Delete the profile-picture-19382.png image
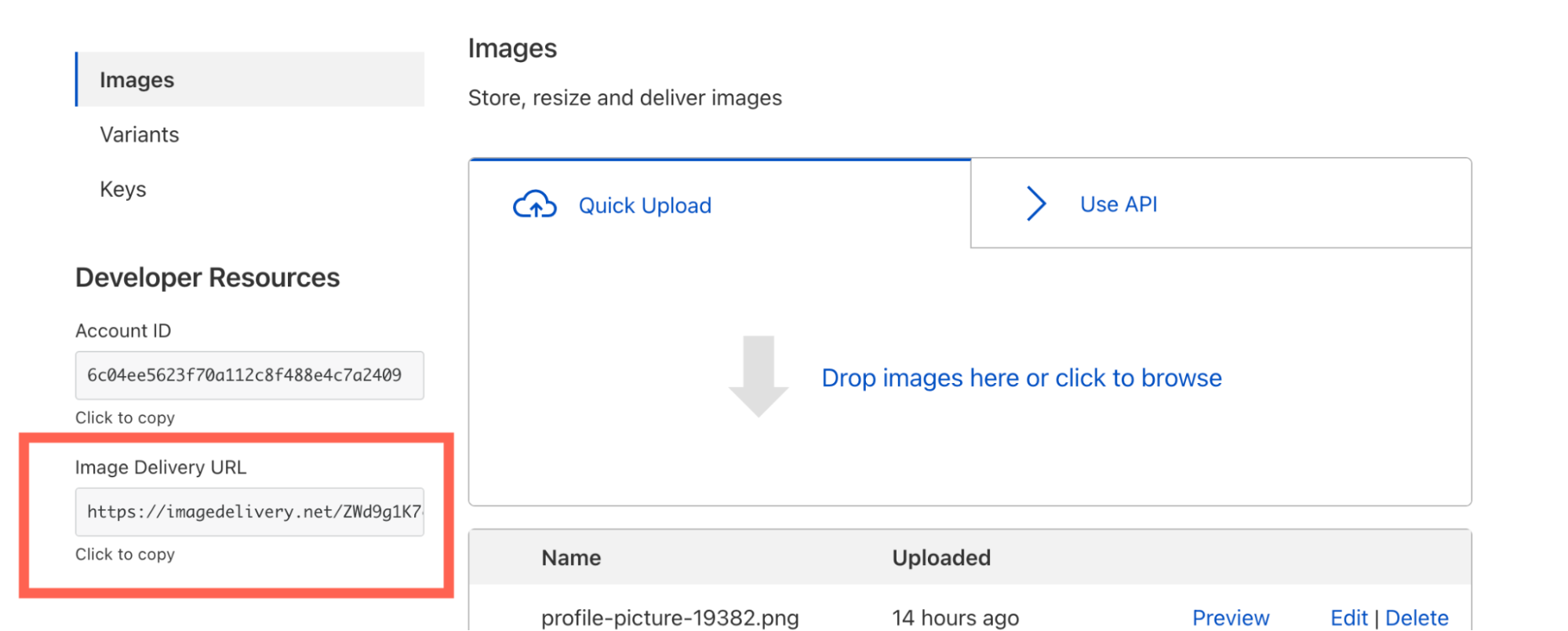Screen dimensions: 1568x631 point(1417,618)
